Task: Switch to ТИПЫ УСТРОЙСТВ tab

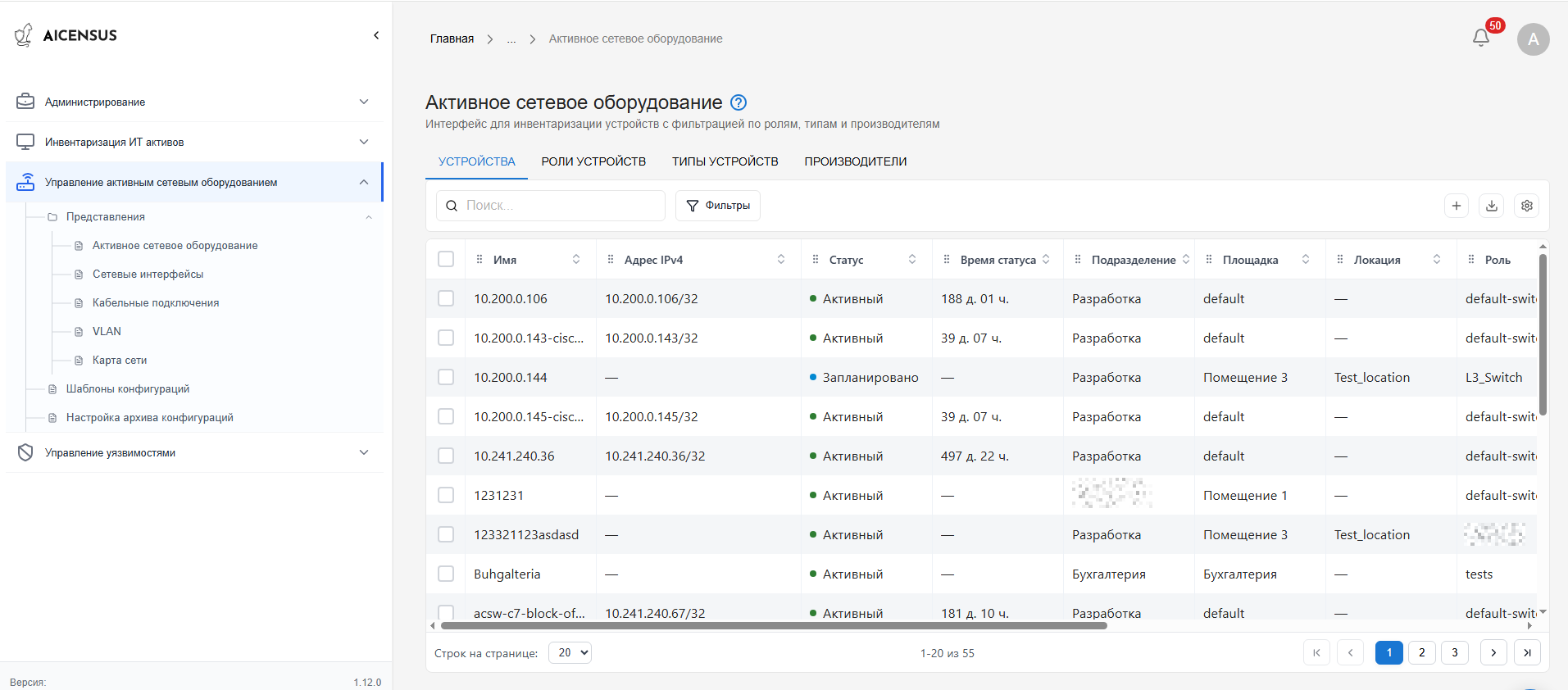Action: tap(725, 161)
